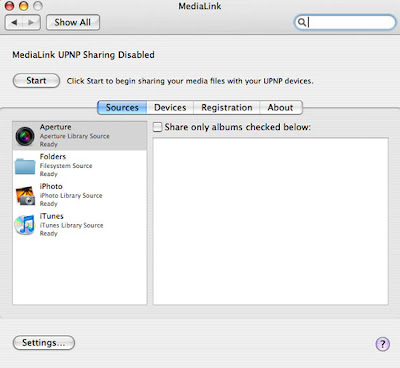This screenshot has width=400, height=368.
Task: Select the Aperture camera lens icon
Action: (25, 136)
